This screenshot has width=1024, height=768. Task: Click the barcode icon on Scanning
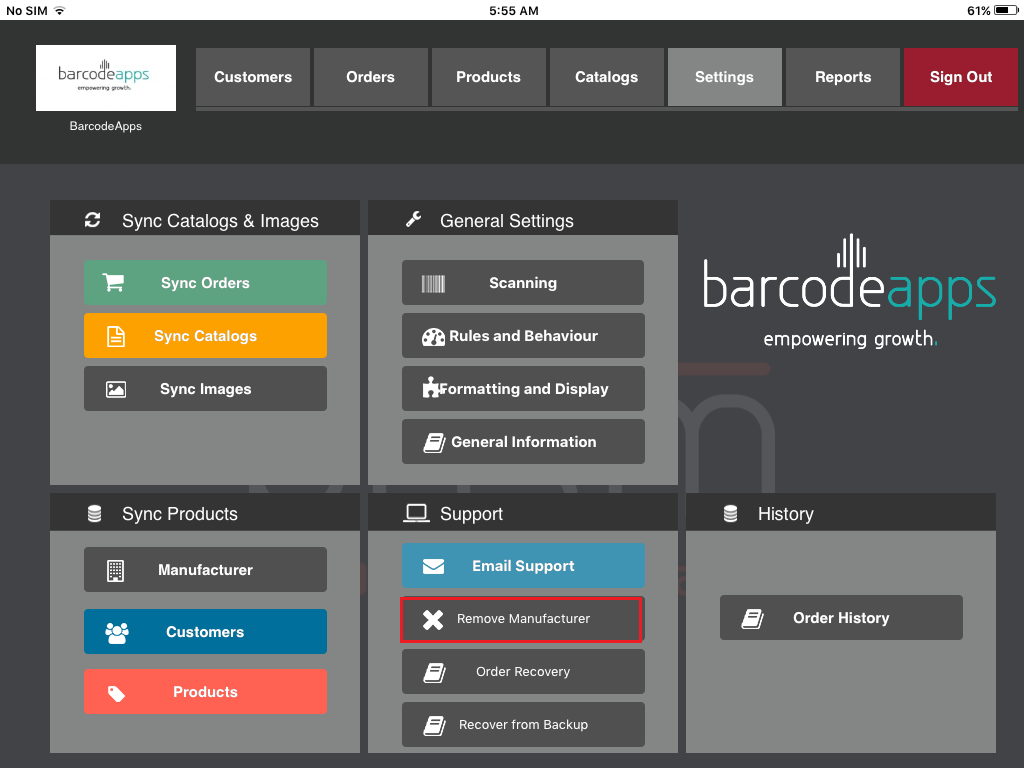pos(433,283)
